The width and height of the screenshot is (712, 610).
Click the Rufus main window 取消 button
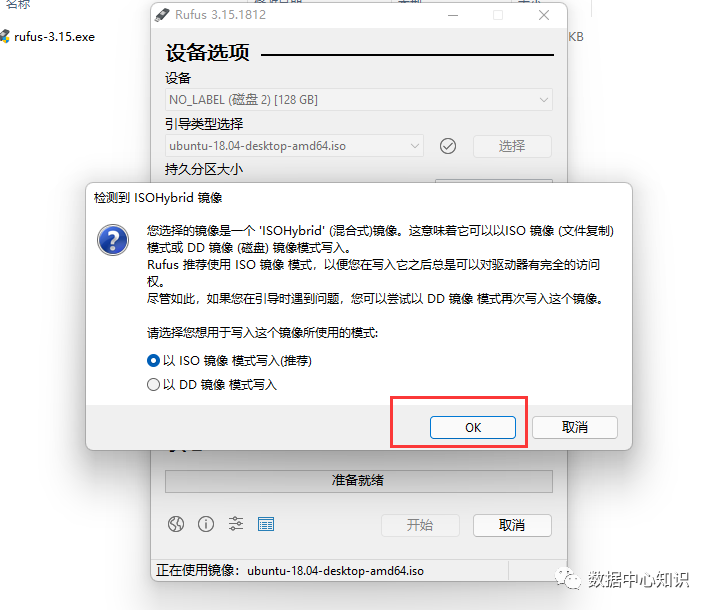(512, 526)
